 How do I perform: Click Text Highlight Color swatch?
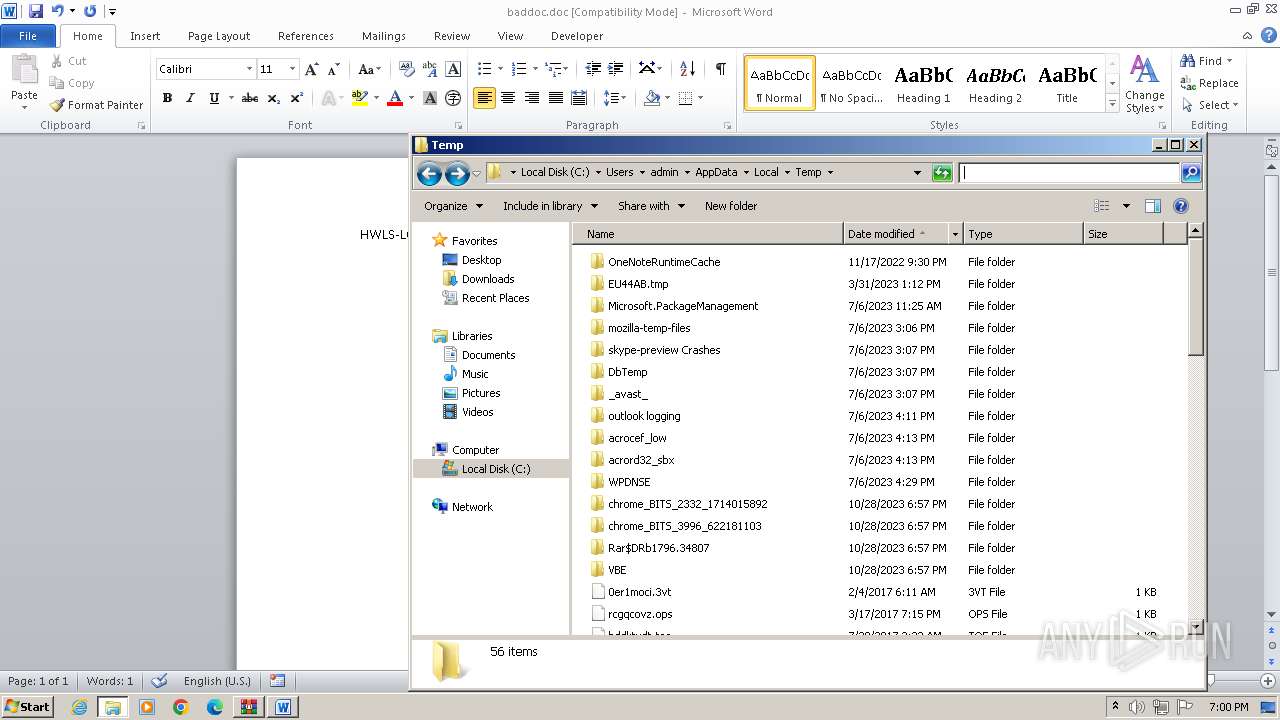pos(360,98)
